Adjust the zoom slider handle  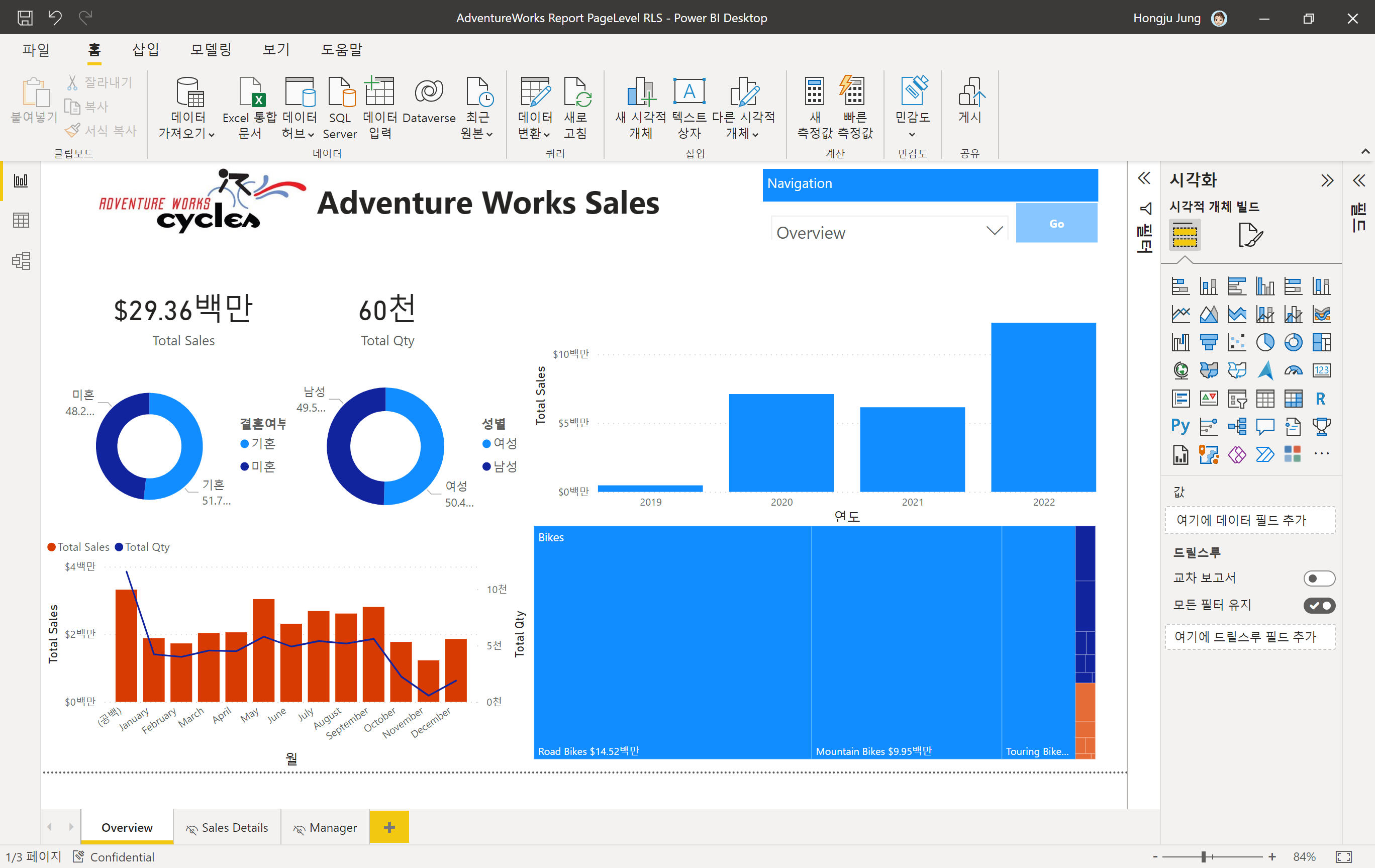click(x=1204, y=856)
